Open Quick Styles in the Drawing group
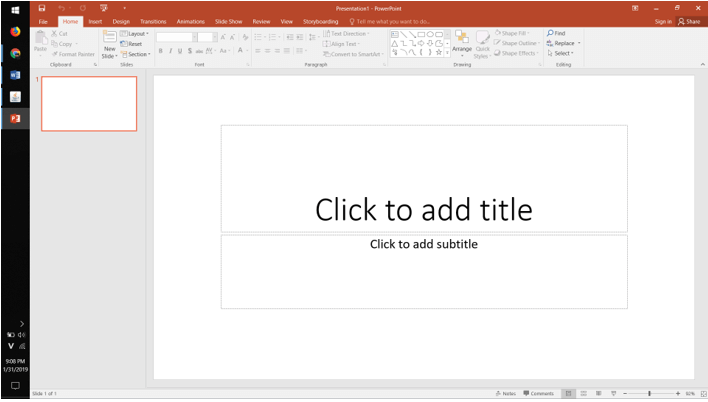The width and height of the screenshot is (708, 402). (483, 41)
